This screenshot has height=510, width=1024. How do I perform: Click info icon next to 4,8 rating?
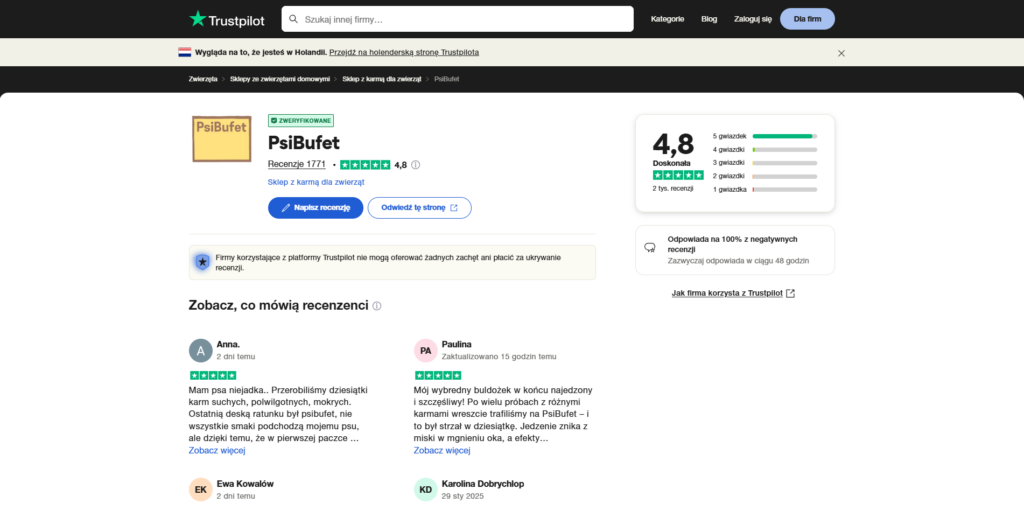(415, 165)
